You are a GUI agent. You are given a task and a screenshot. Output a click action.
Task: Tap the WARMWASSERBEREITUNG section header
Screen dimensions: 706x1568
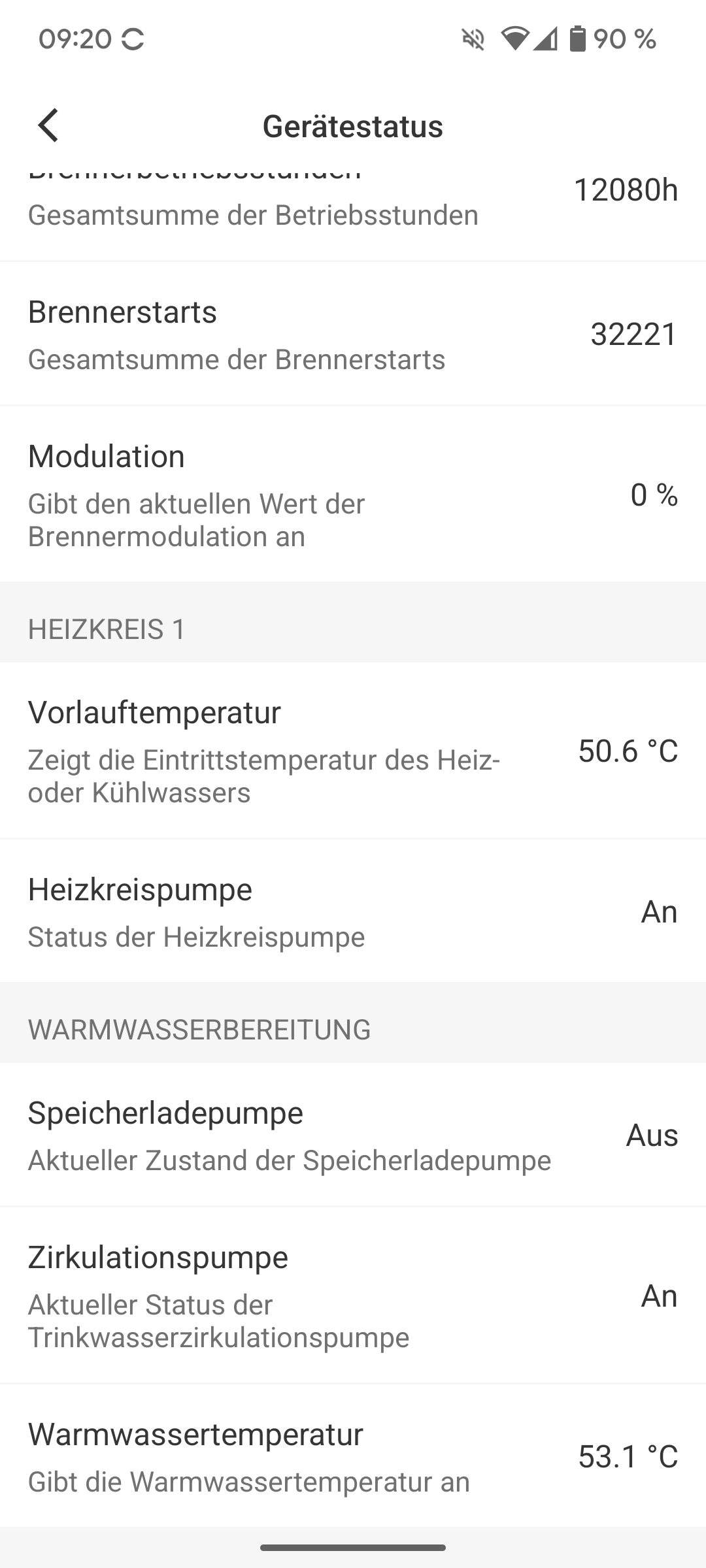(x=199, y=1029)
